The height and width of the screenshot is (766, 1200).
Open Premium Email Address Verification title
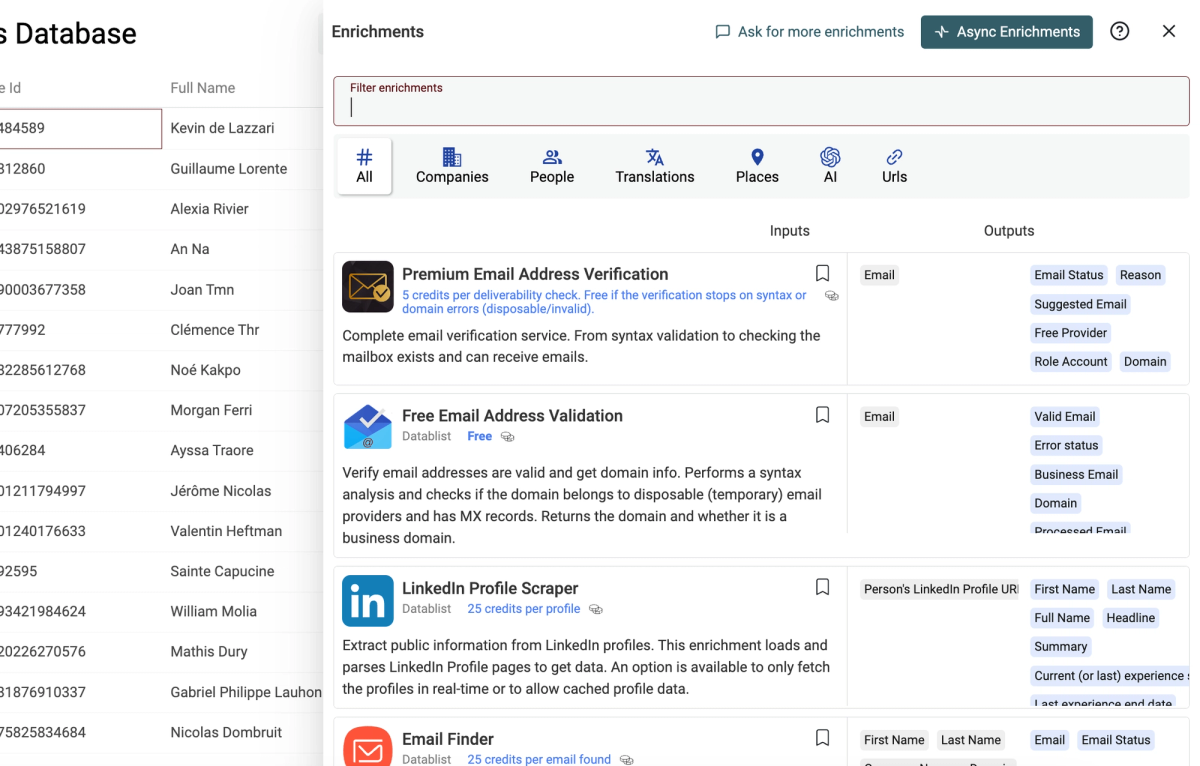pos(535,274)
